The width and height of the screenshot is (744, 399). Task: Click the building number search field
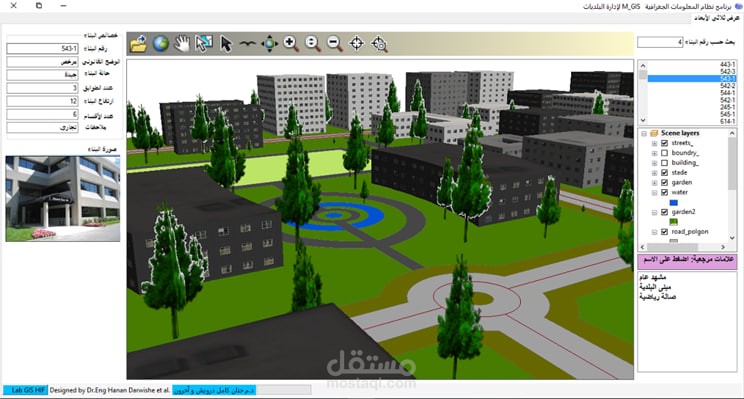click(x=660, y=42)
